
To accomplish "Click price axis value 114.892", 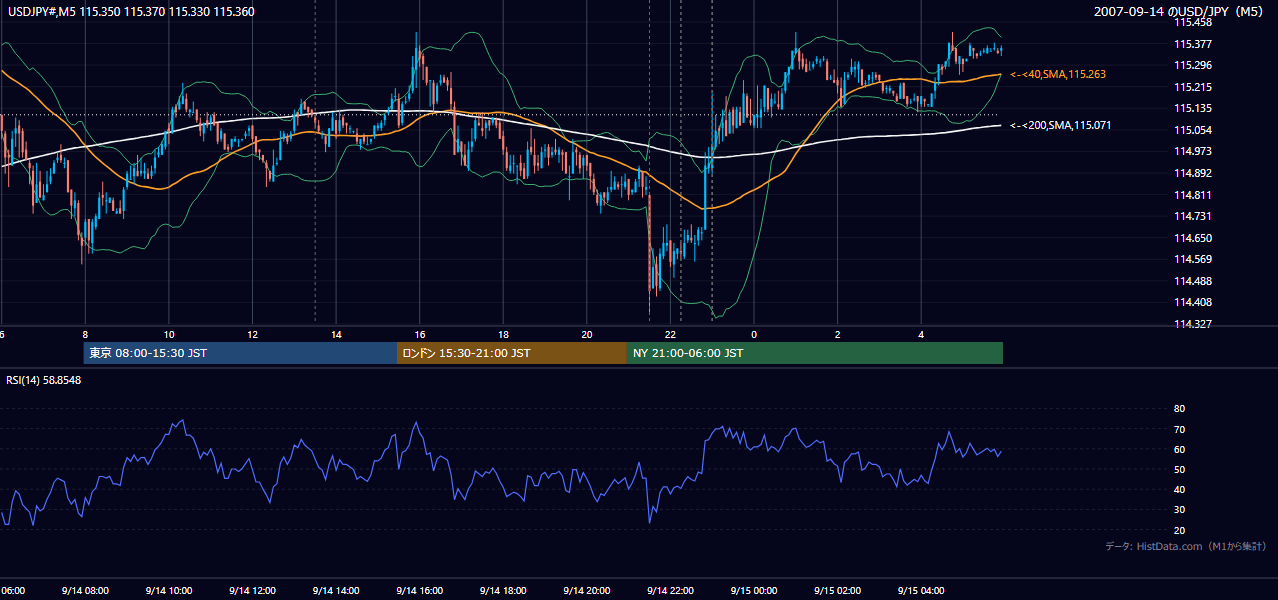I will click(x=1193, y=173).
